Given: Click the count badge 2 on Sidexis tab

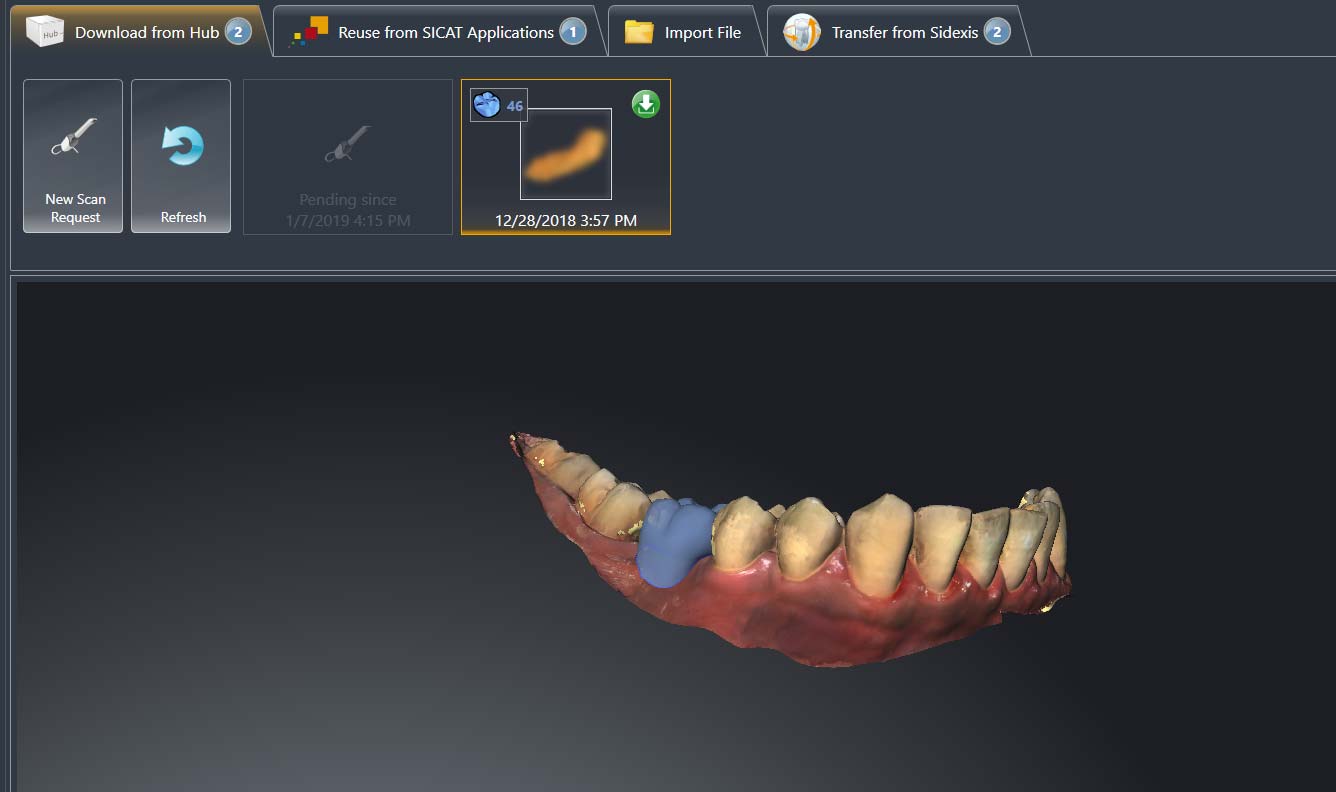Looking at the screenshot, I should [x=997, y=32].
